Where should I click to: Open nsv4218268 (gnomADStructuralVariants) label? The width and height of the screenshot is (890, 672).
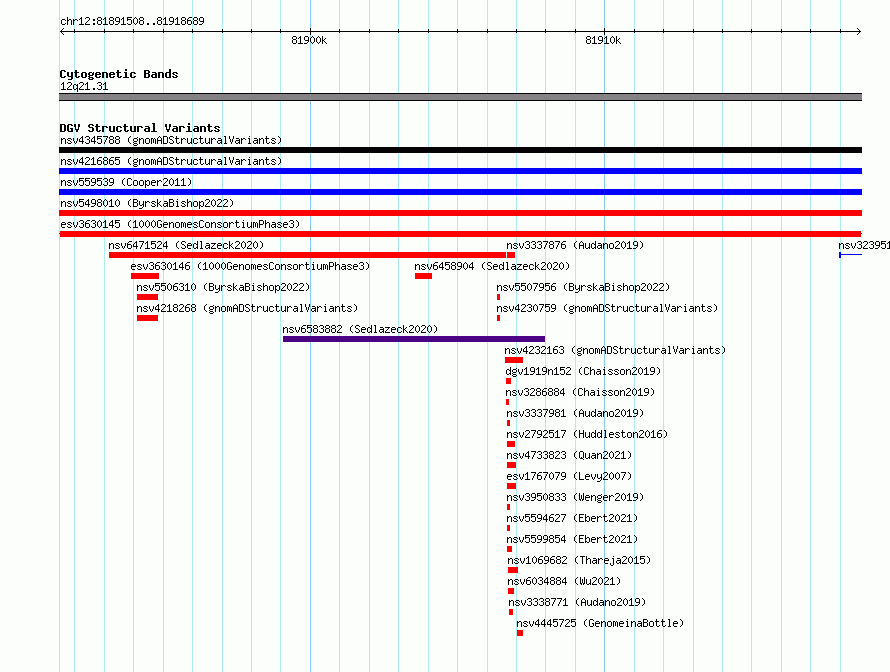[x=247, y=308]
